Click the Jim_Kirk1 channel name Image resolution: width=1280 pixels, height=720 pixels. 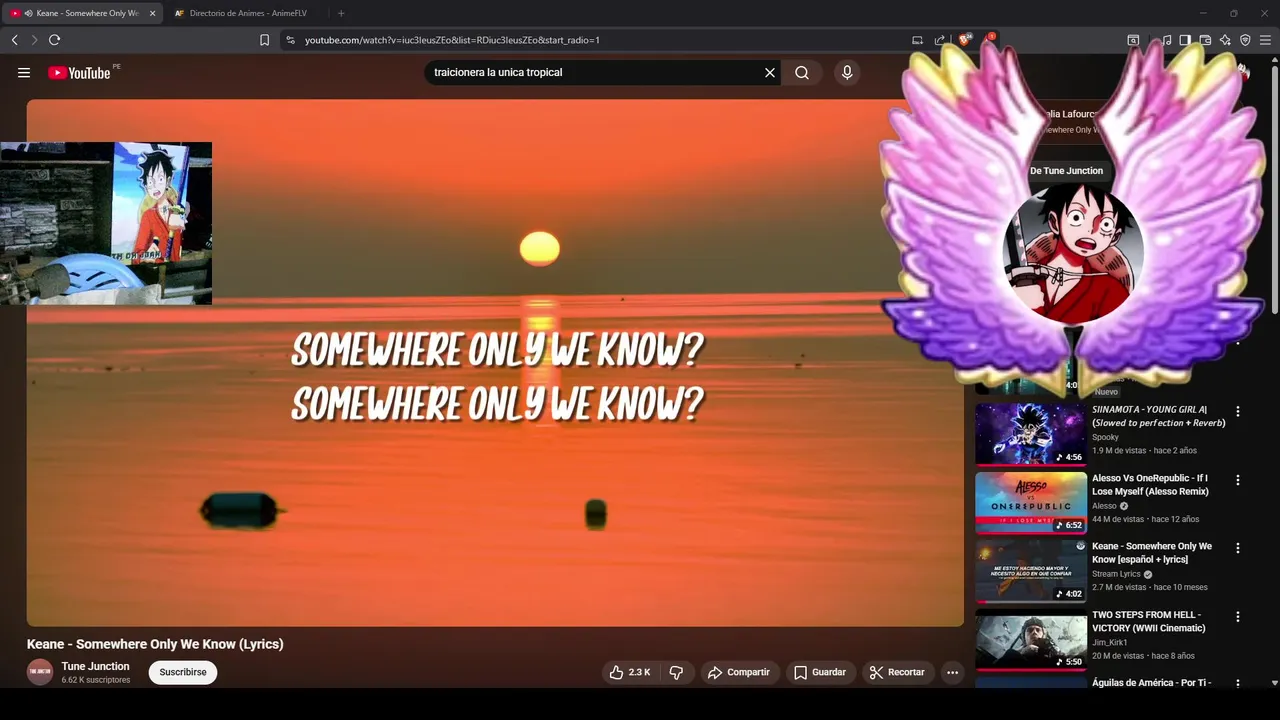click(1109, 642)
